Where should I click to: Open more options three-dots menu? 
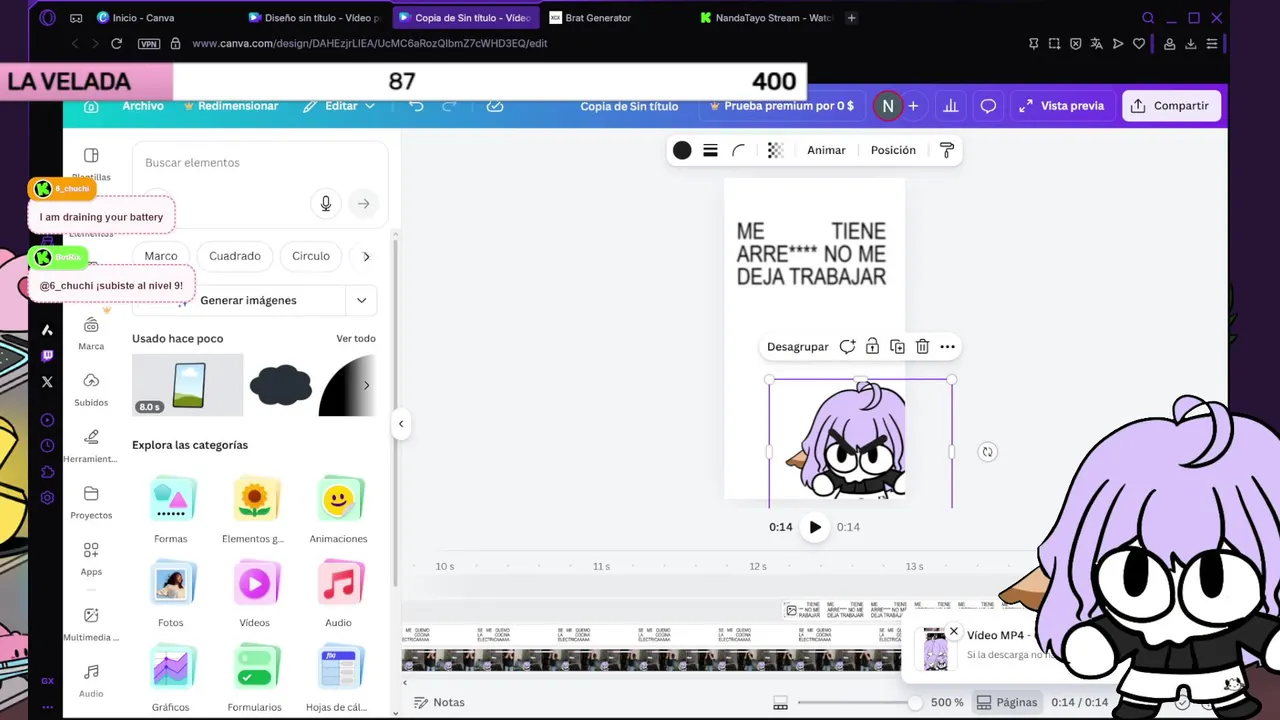[x=948, y=347]
